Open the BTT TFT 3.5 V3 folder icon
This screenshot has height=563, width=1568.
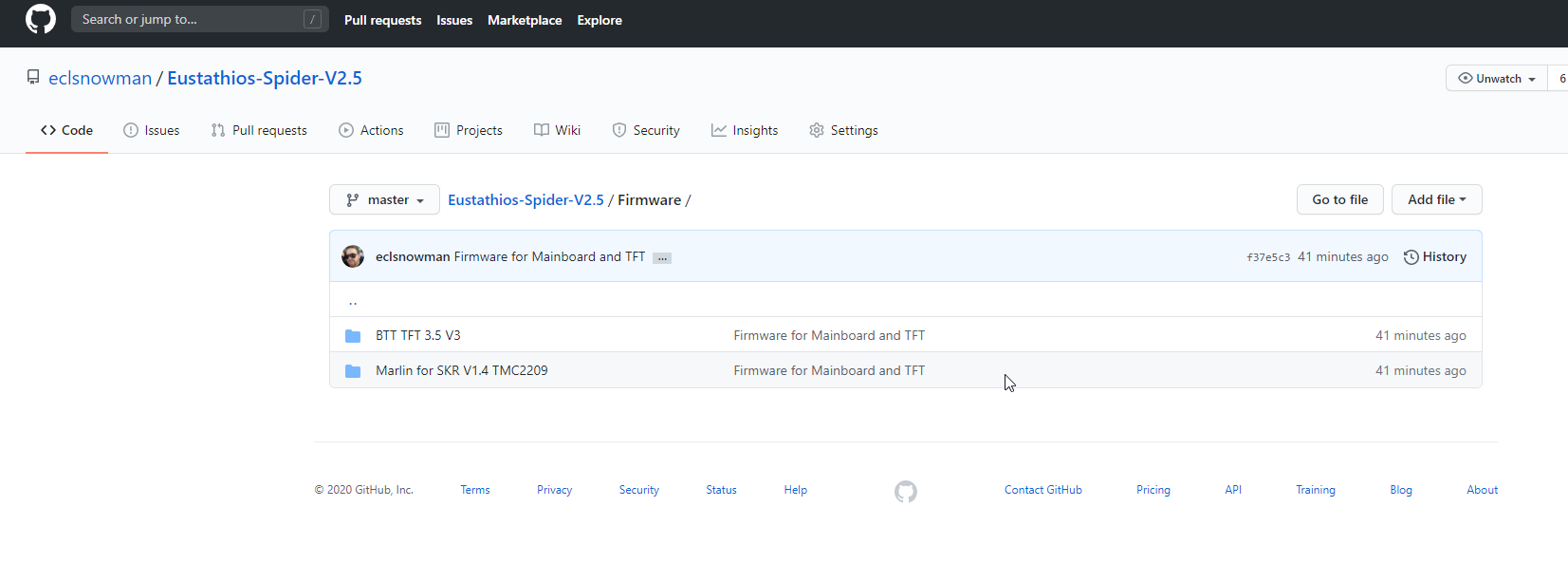coord(353,335)
